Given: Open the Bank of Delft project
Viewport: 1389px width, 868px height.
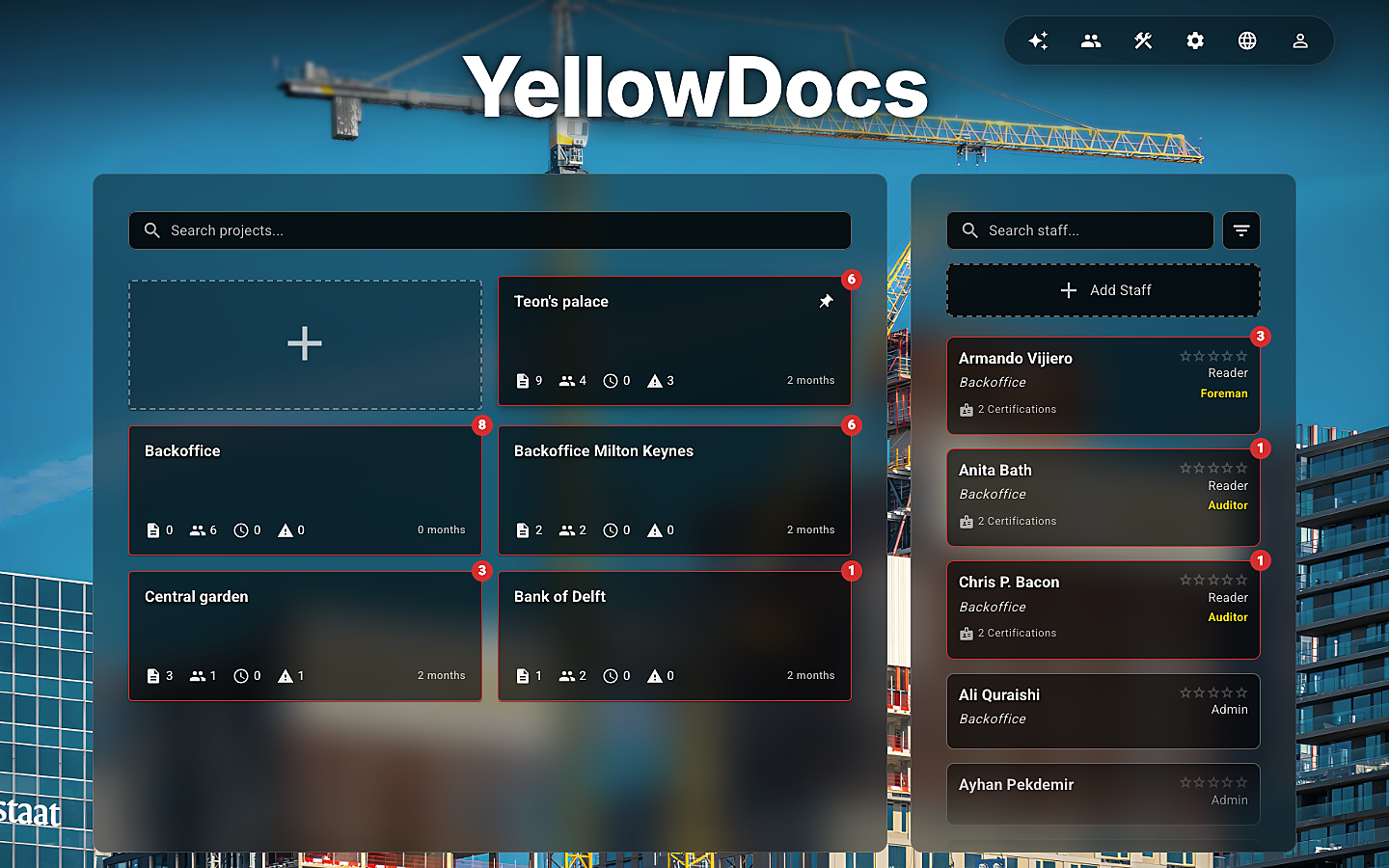Looking at the screenshot, I should [x=674, y=636].
